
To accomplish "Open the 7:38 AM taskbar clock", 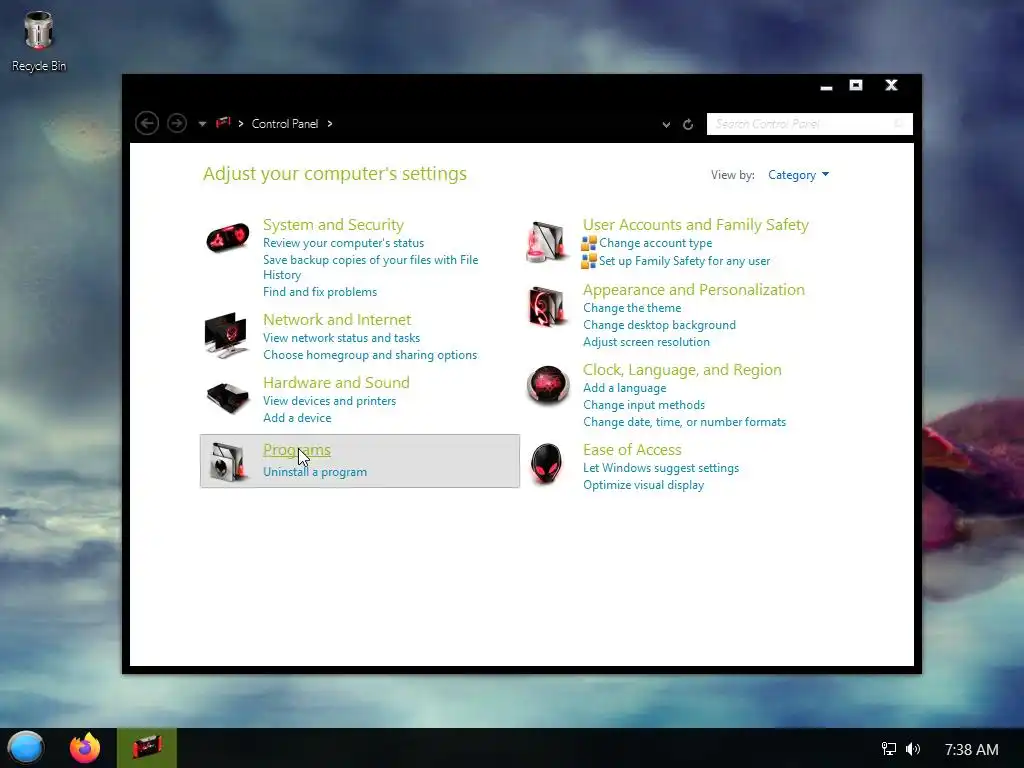I will 971,749.
